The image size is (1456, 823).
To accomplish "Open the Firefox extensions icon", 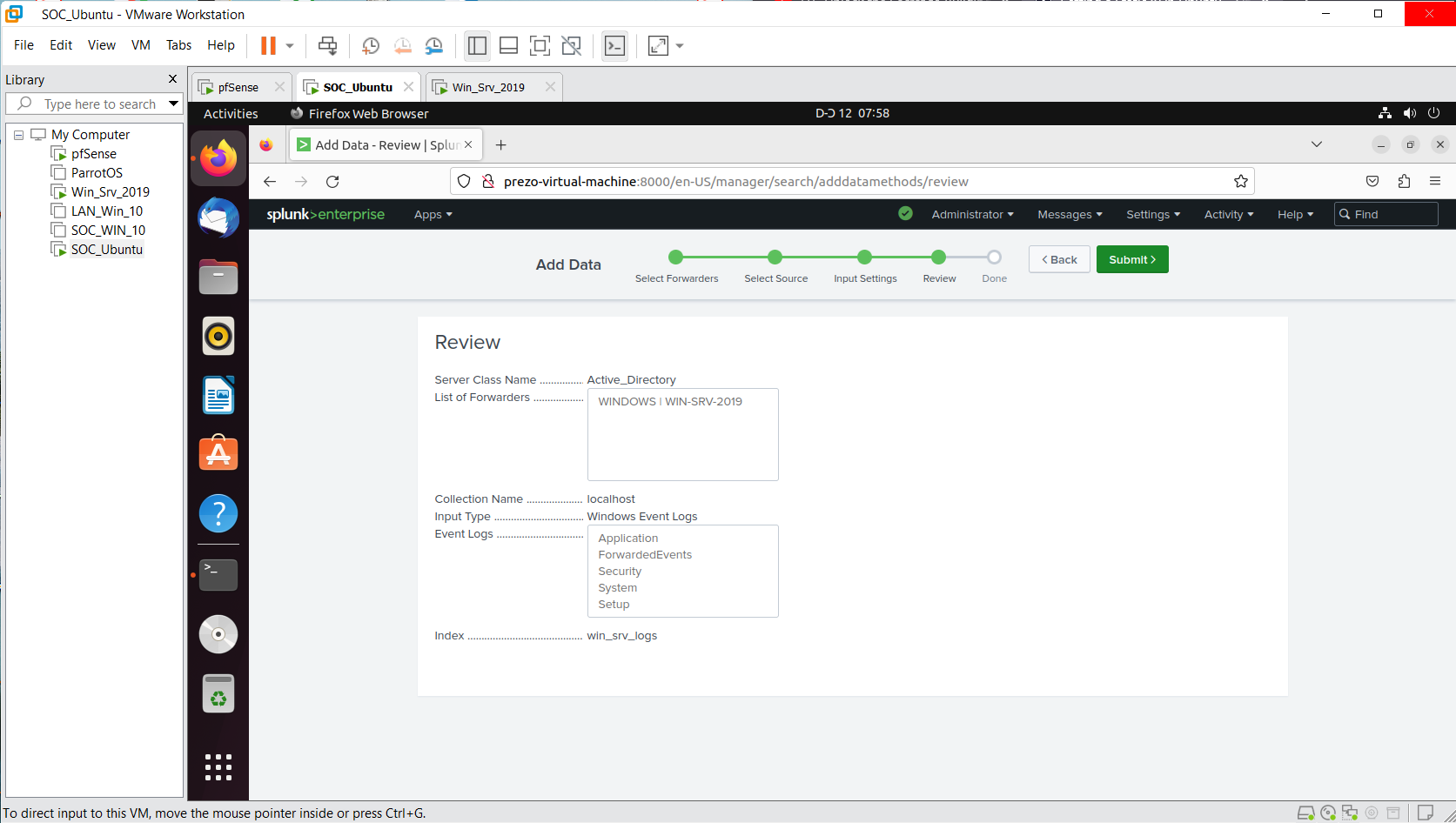I will 1404,181.
